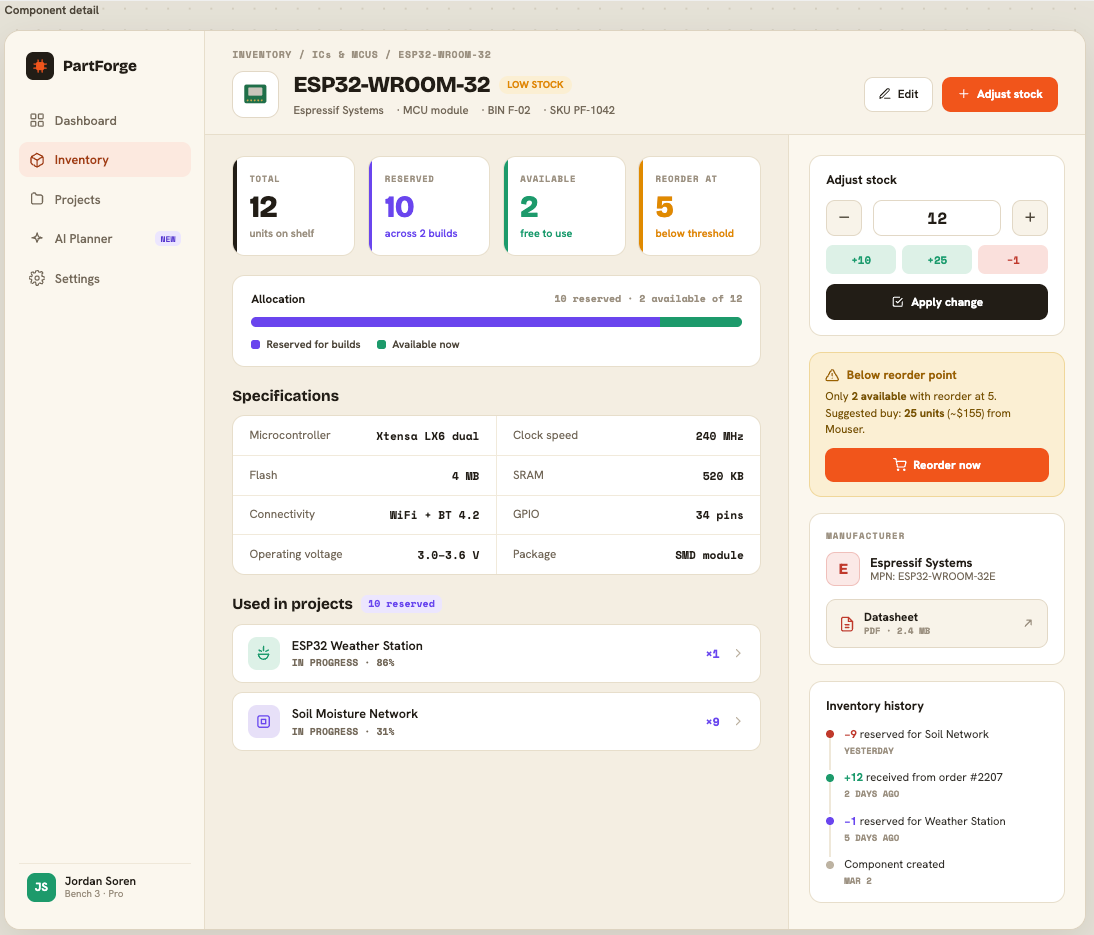Navigate to ICs & MCUs breadcrumb
Image resolution: width=1094 pixels, height=935 pixels.
(345, 54)
